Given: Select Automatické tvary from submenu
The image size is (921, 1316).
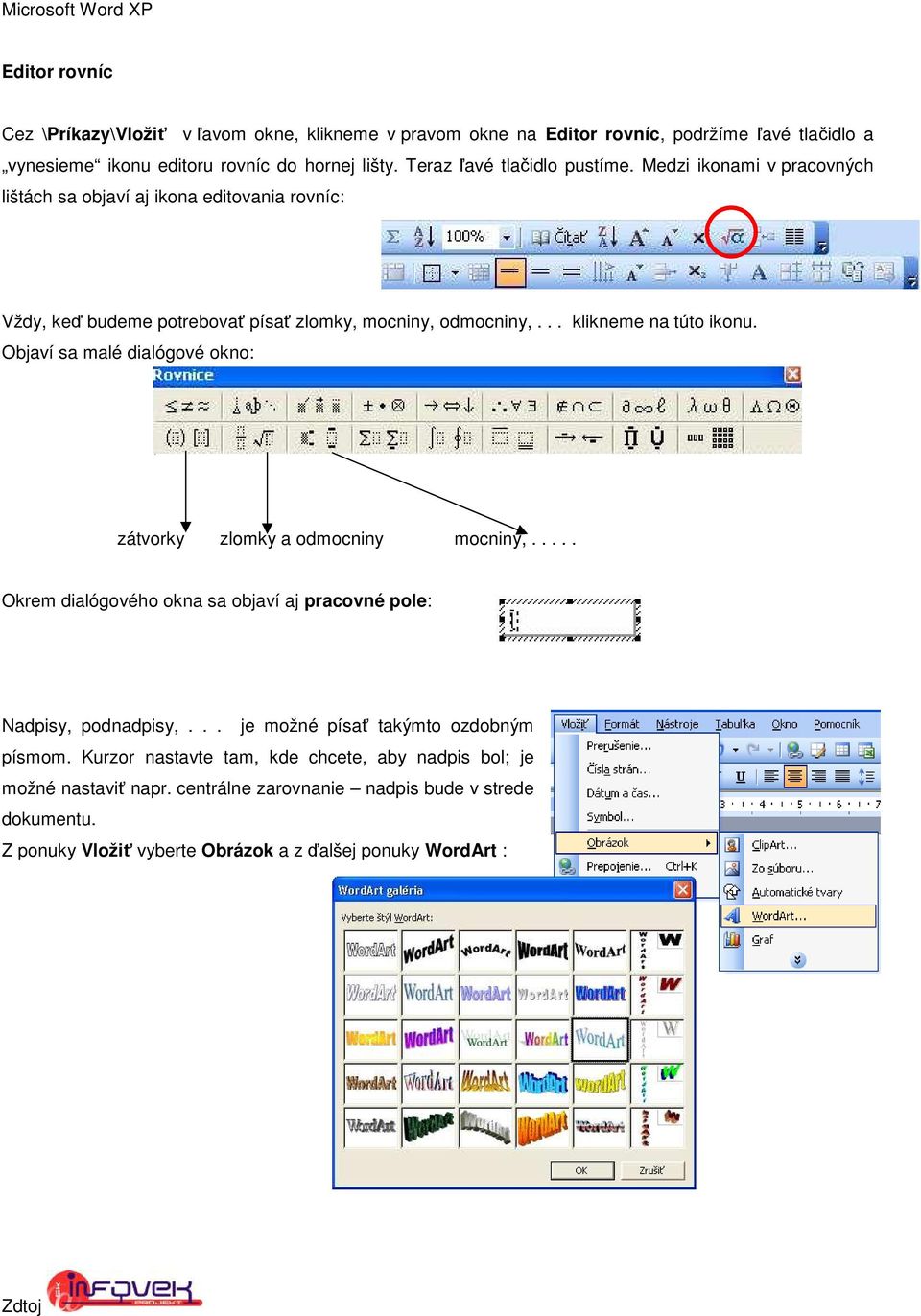Looking at the screenshot, I should point(799,892).
